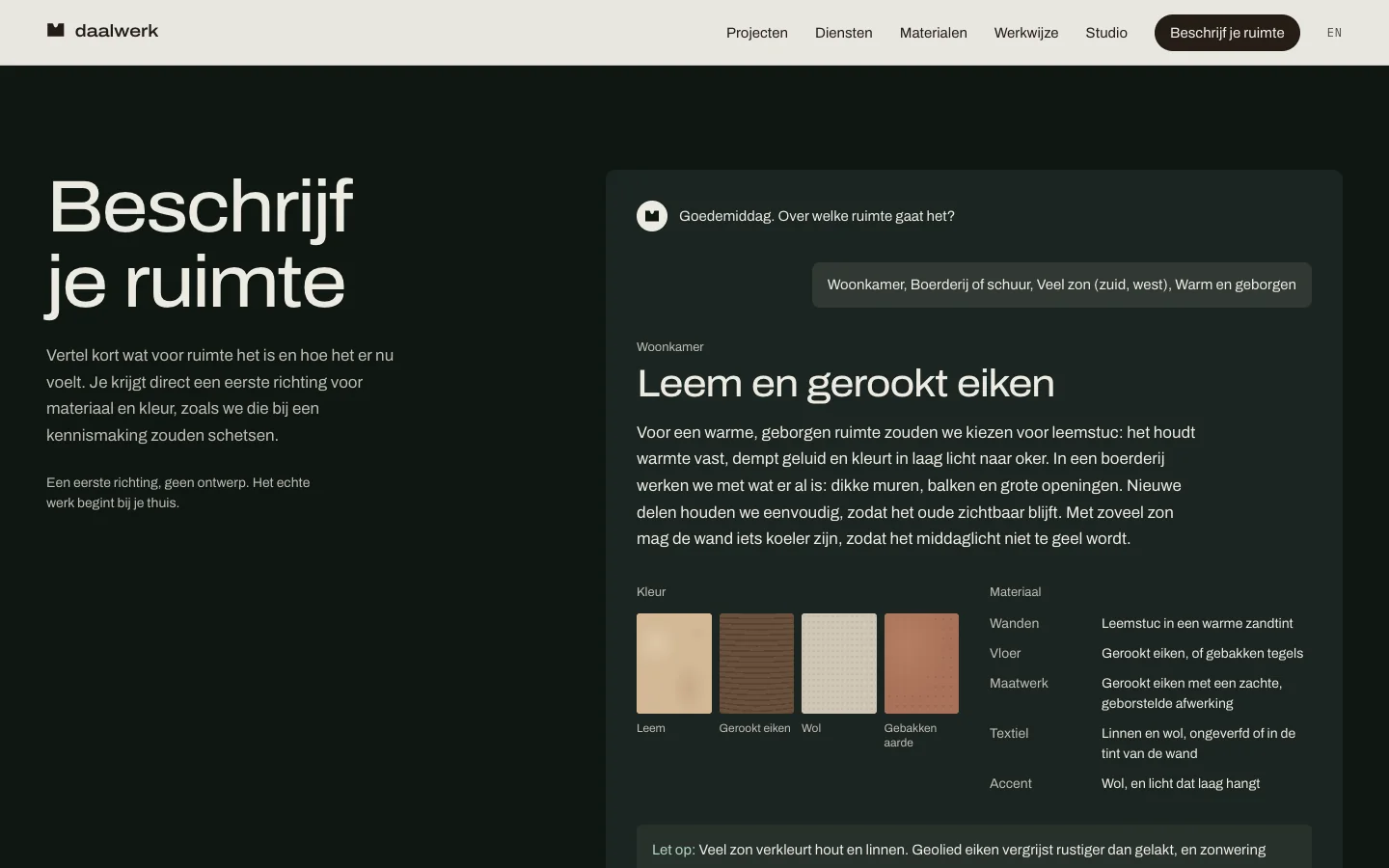Click the Wanden row label
This screenshot has width=1389, height=868.
pos(1015,624)
